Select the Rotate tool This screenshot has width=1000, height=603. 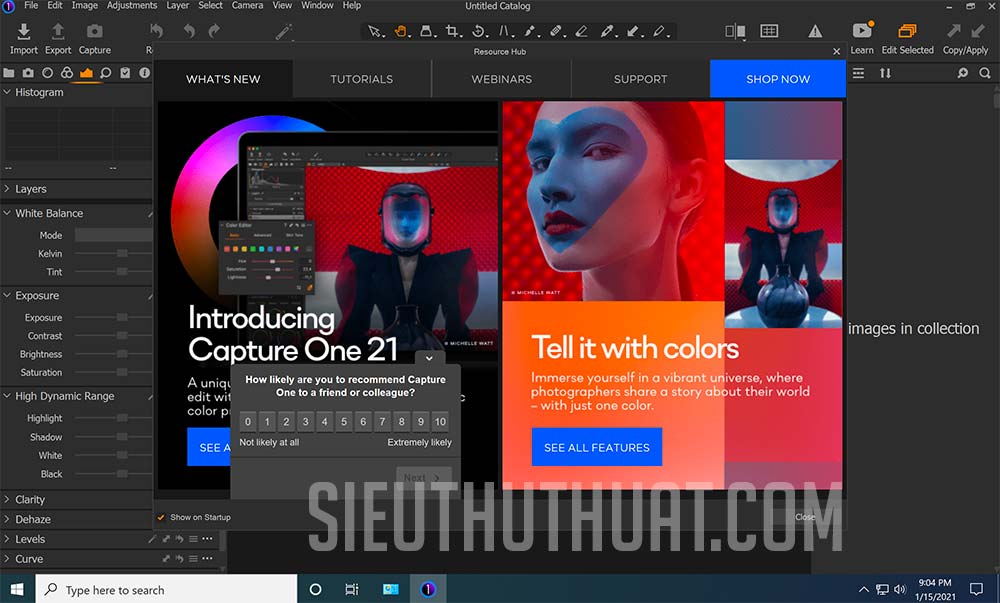click(479, 31)
